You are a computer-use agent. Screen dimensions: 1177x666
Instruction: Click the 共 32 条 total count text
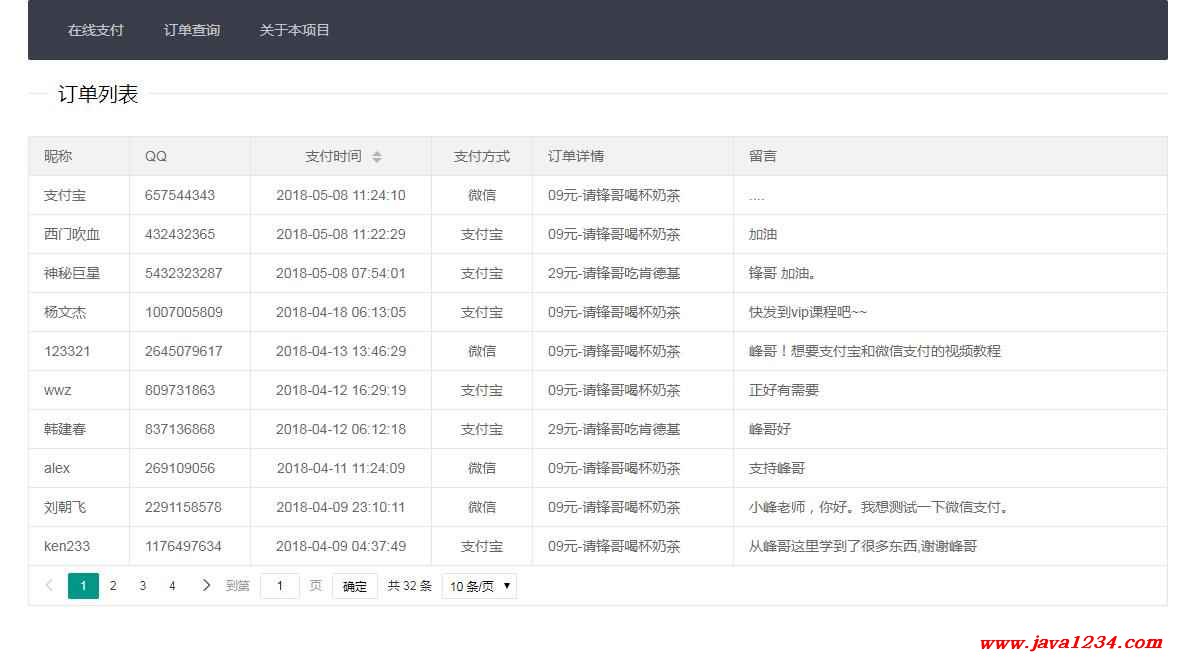409,586
